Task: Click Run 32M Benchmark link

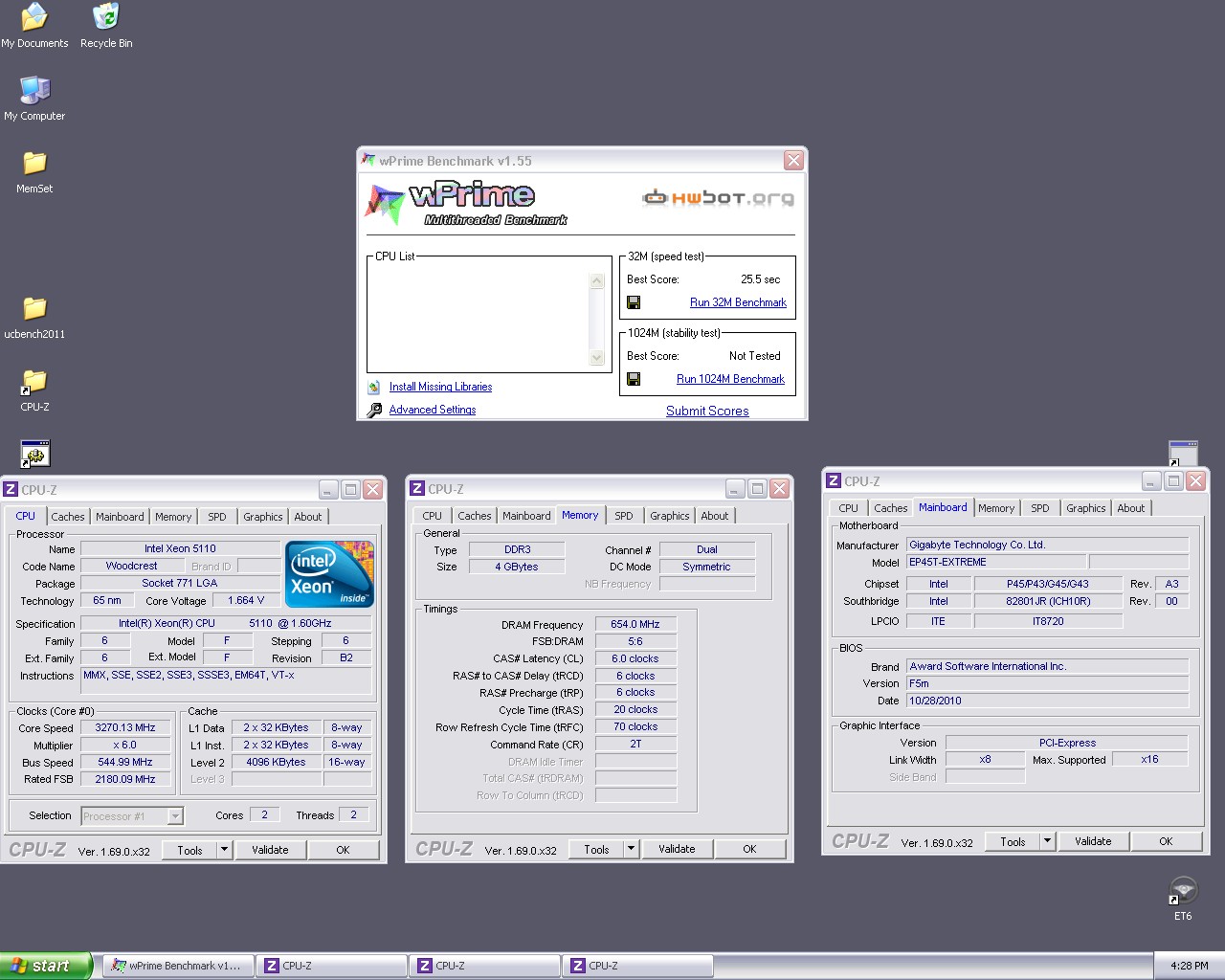Action: point(738,302)
